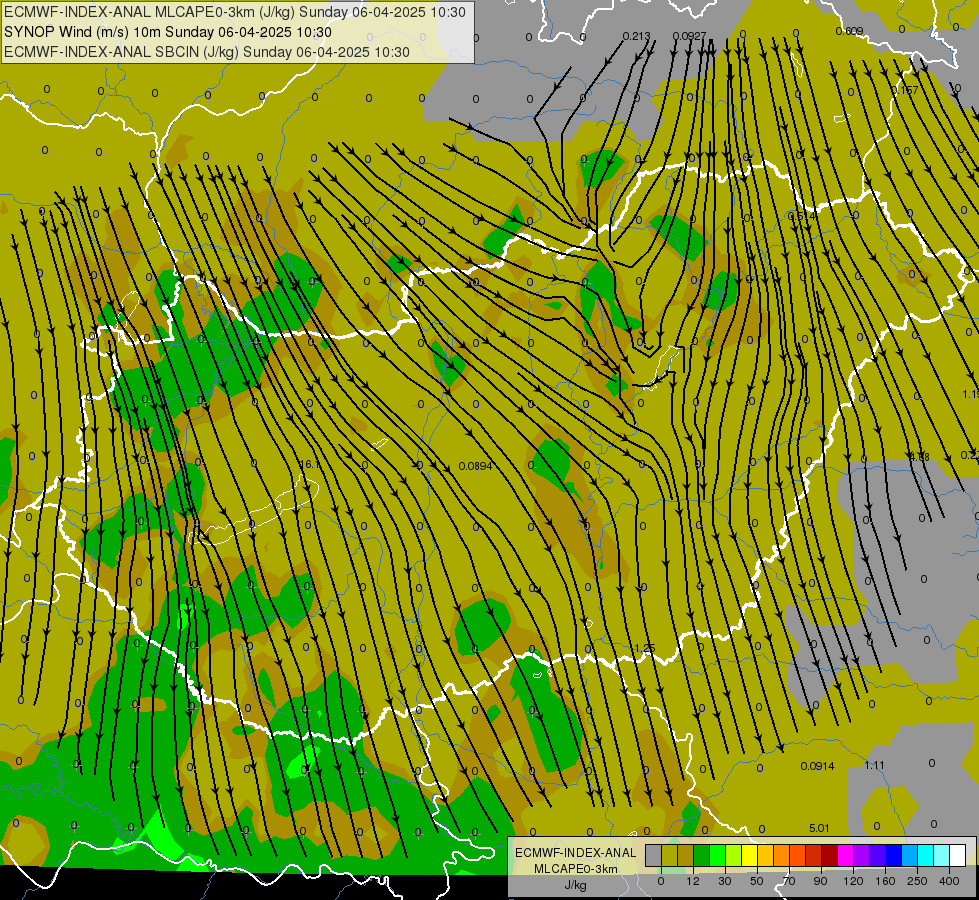
Task: Click the map value 0.0914
Action: coord(817,766)
